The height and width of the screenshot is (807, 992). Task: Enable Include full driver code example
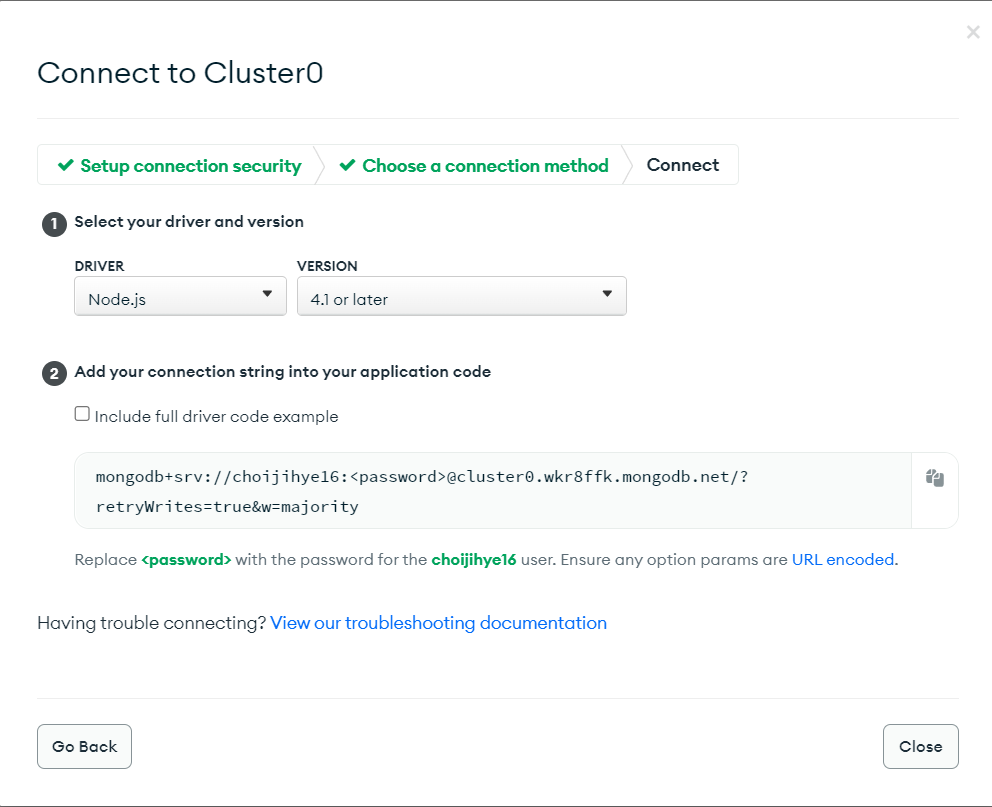coord(82,414)
